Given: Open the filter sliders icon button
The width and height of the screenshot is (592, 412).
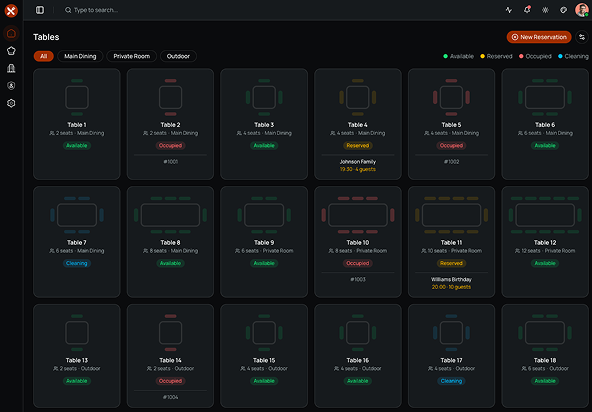Looking at the screenshot, I should pos(582,37).
